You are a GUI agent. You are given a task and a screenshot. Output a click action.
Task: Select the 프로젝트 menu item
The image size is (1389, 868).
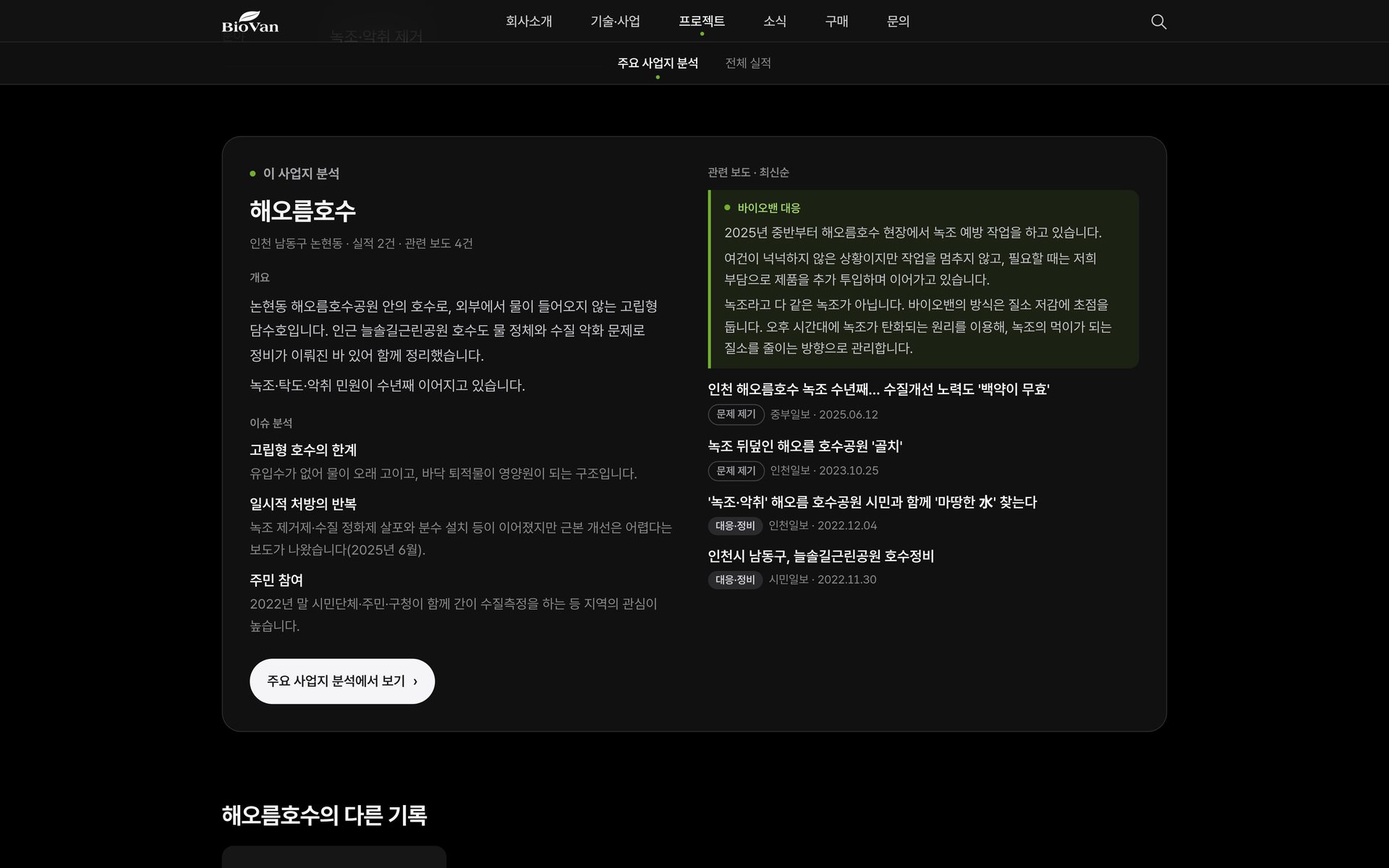click(x=702, y=22)
